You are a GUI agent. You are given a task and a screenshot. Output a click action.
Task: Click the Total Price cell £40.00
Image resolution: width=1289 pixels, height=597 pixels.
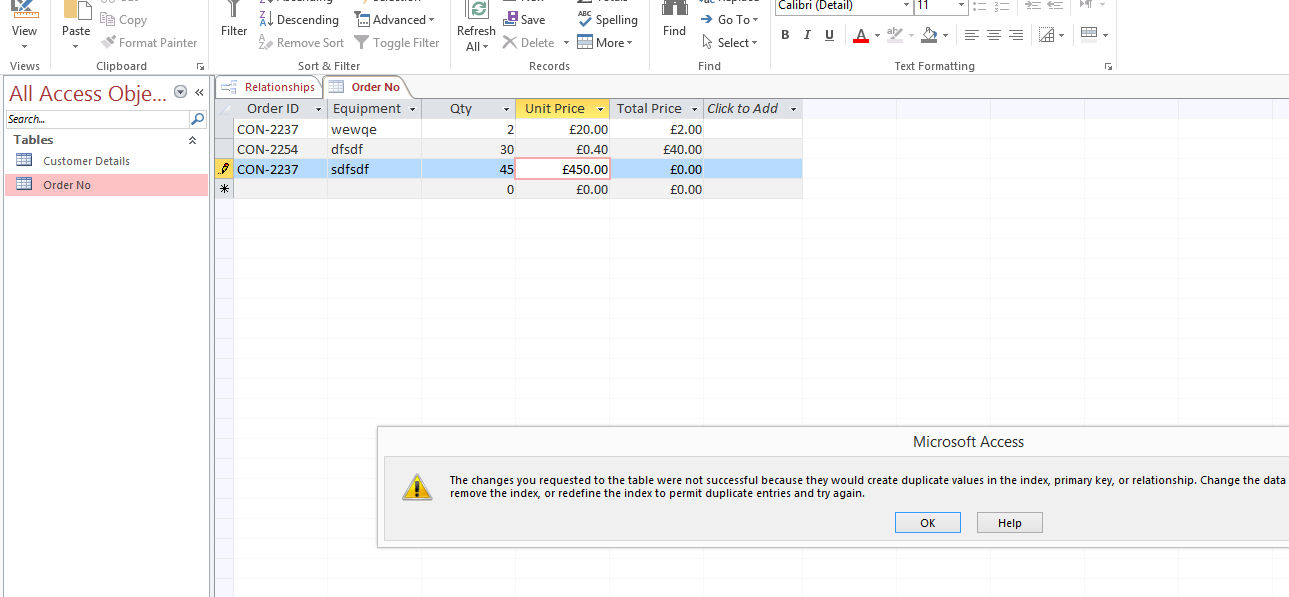[x=657, y=149]
